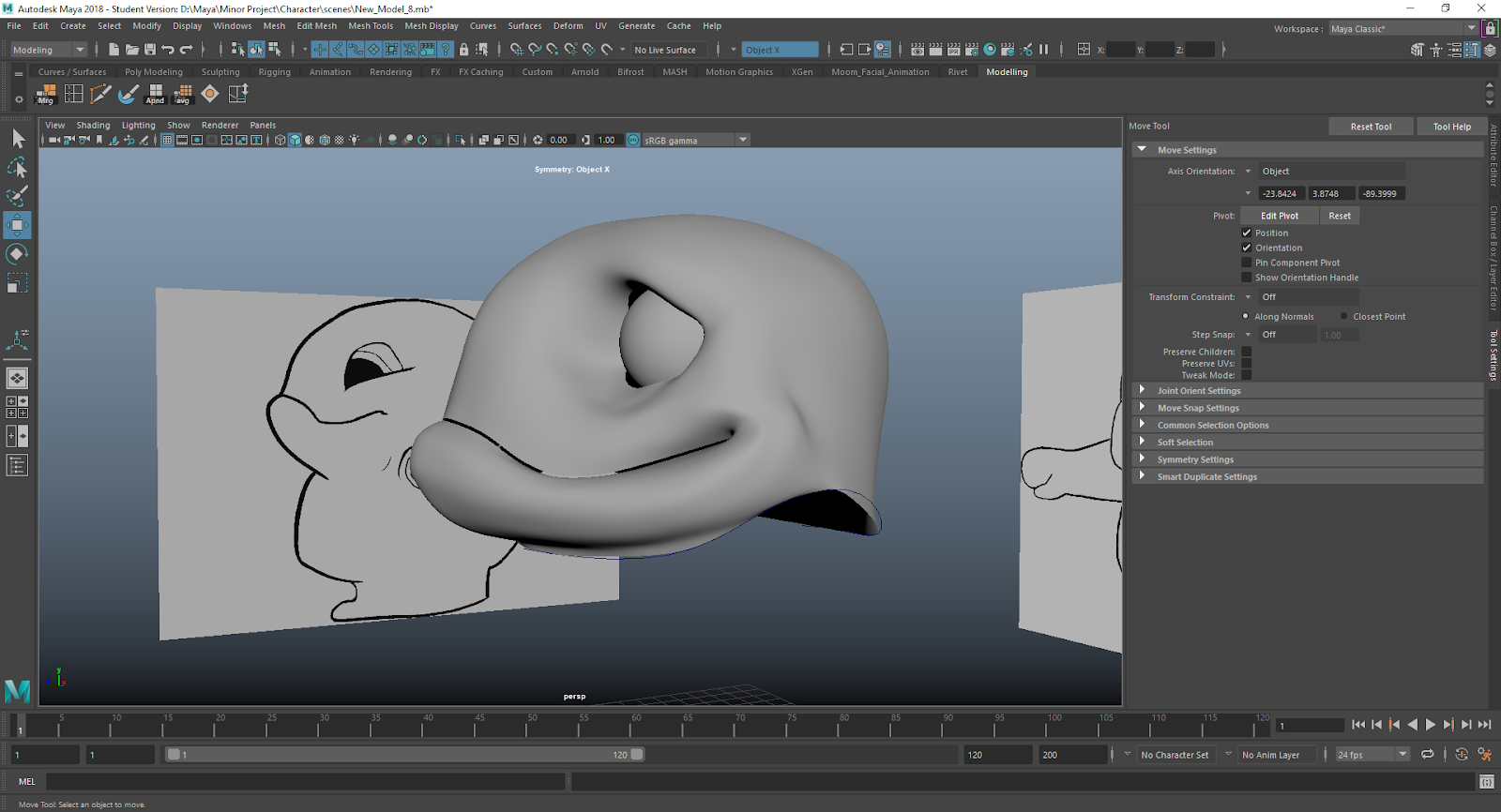Viewport: 1501px width, 812px height.
Task: Enable Show Orientation Handle checkbox
Action: pos(1247,278)
